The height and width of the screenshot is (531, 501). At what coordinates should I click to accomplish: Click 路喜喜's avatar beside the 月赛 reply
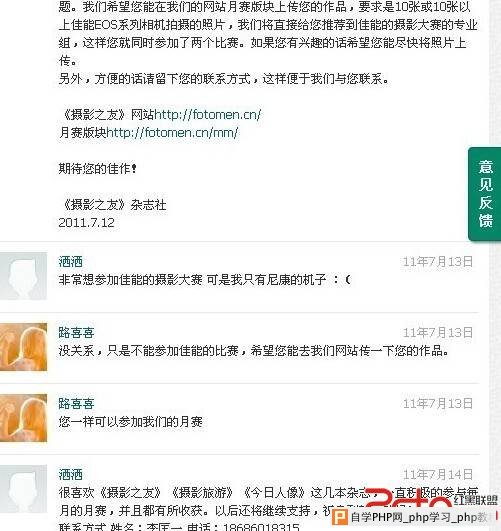(23, 418)
